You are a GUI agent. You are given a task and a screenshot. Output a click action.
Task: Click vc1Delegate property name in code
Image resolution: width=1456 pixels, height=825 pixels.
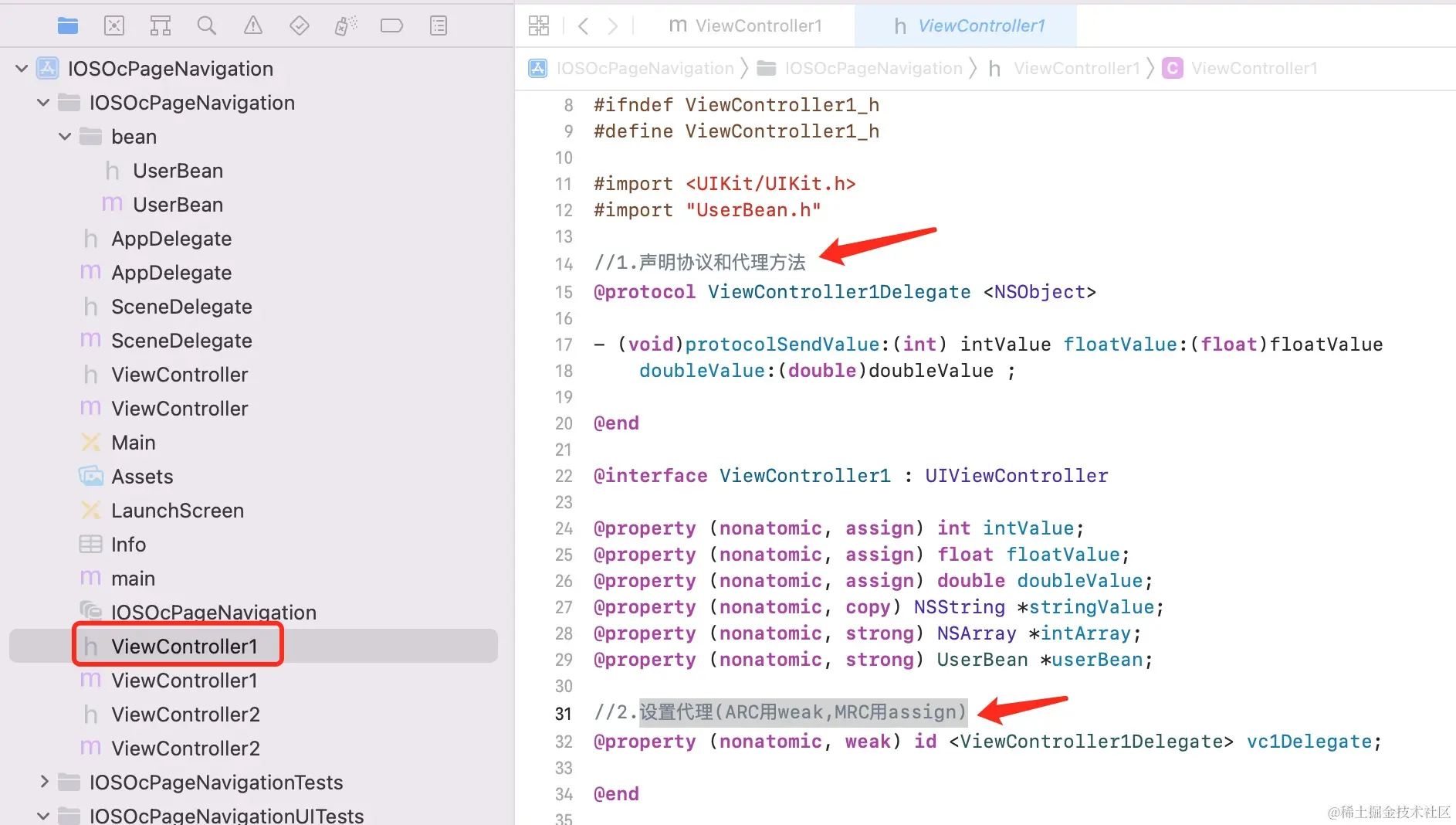coord(1309,742)
